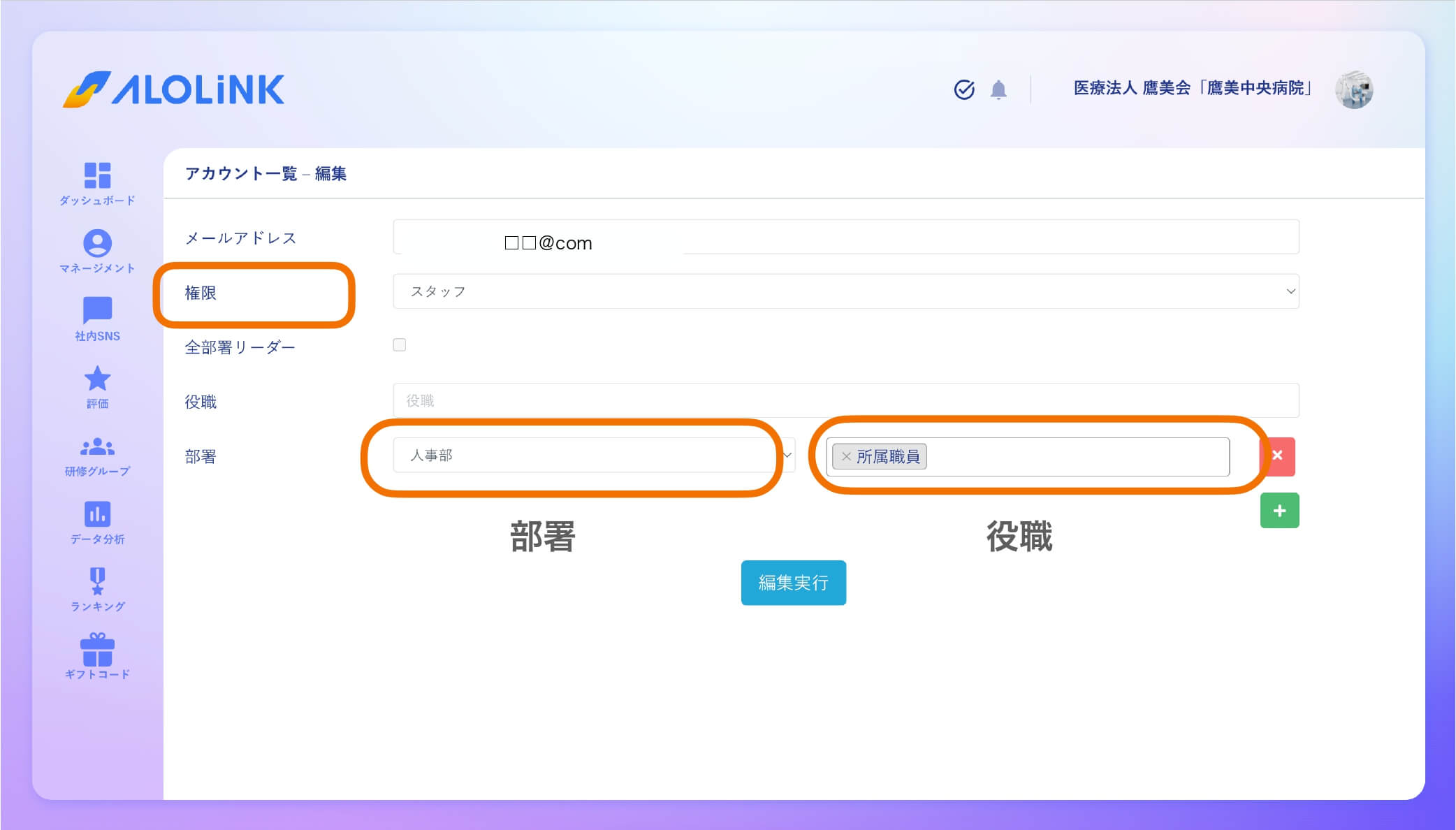Open the user profile avatar thumbnail

(x=1353, y=89)
